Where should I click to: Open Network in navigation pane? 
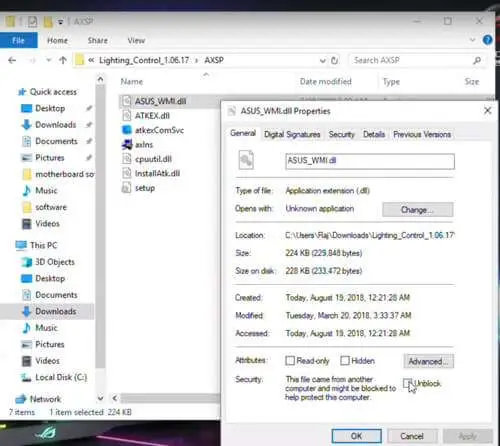click(x=39, y=399)
